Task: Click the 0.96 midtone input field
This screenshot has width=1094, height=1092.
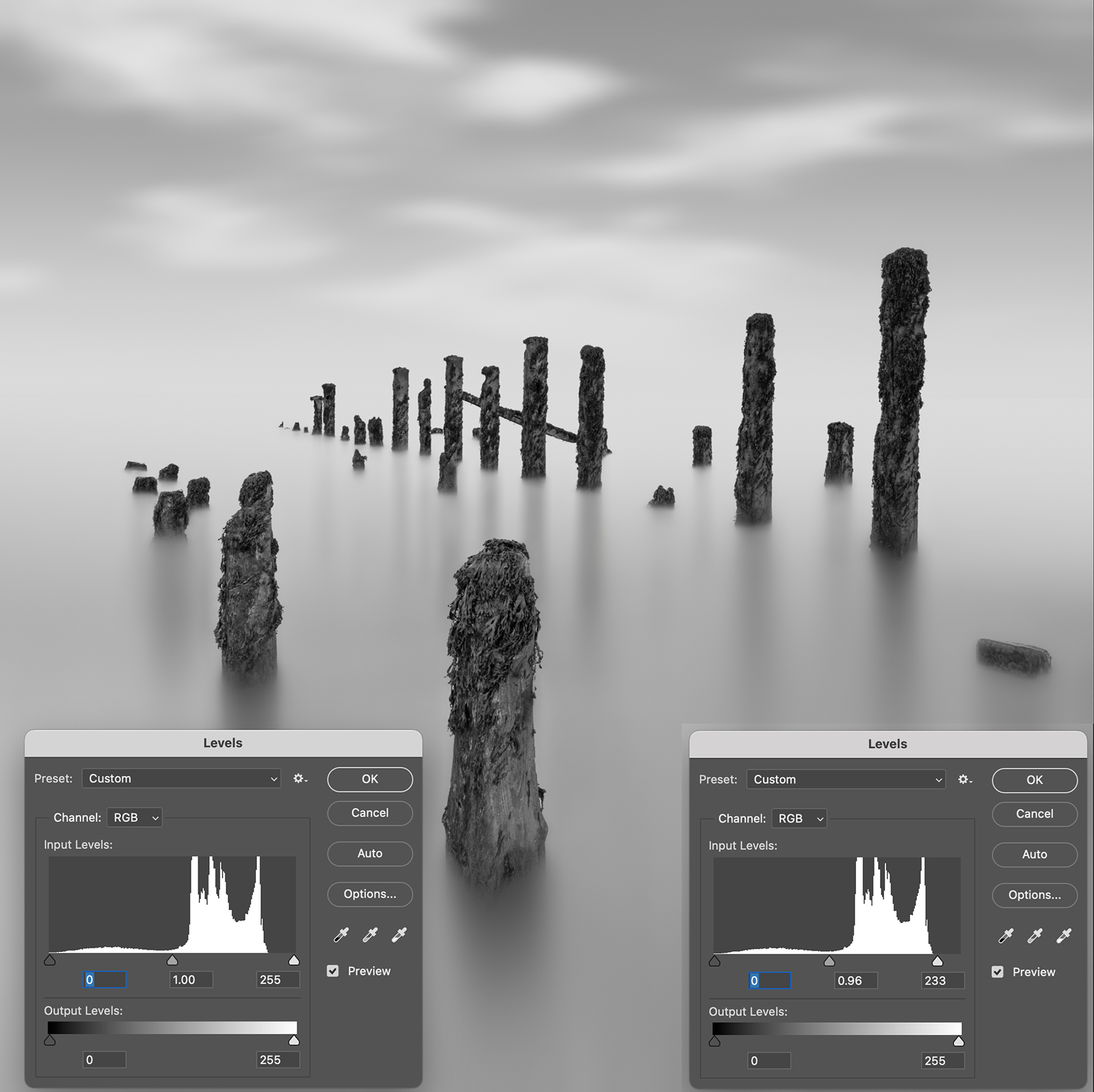Action: pos(855,981)
